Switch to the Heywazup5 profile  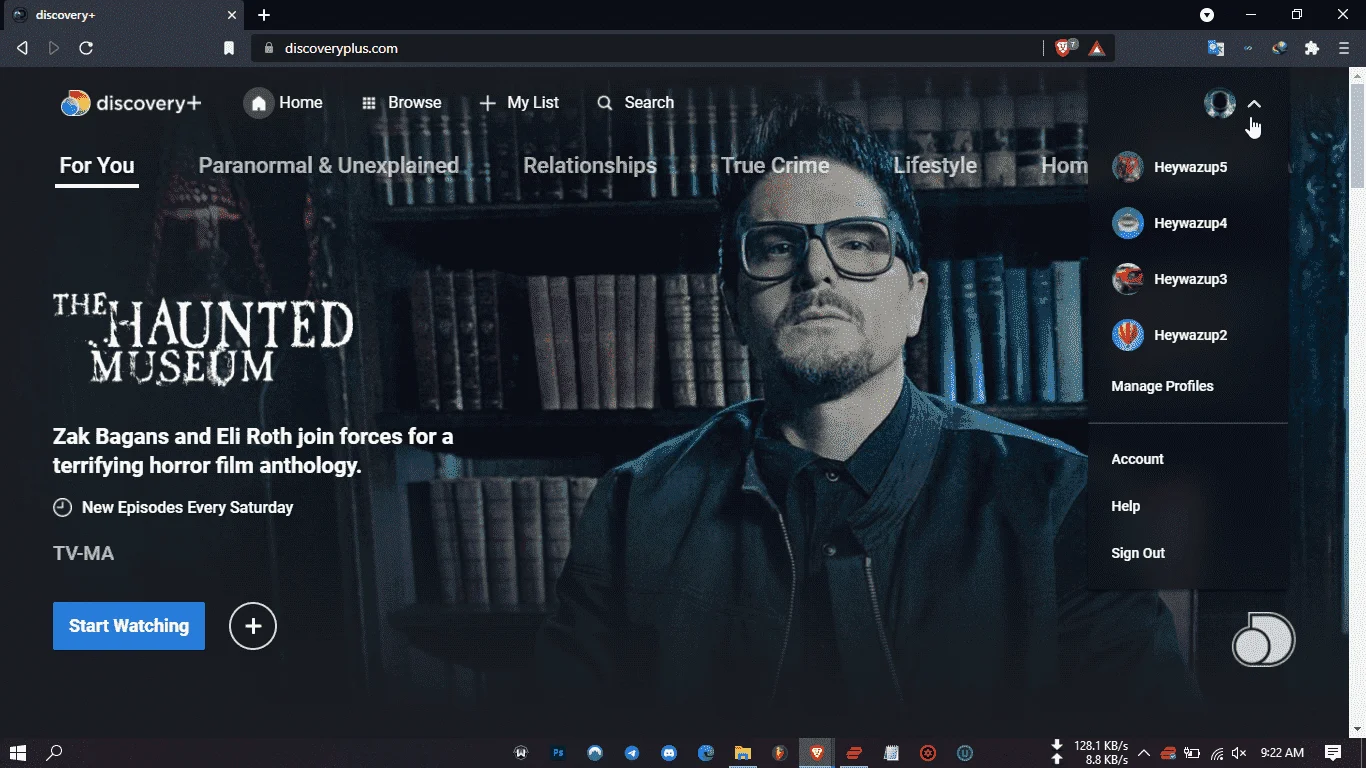[1170, 167]
